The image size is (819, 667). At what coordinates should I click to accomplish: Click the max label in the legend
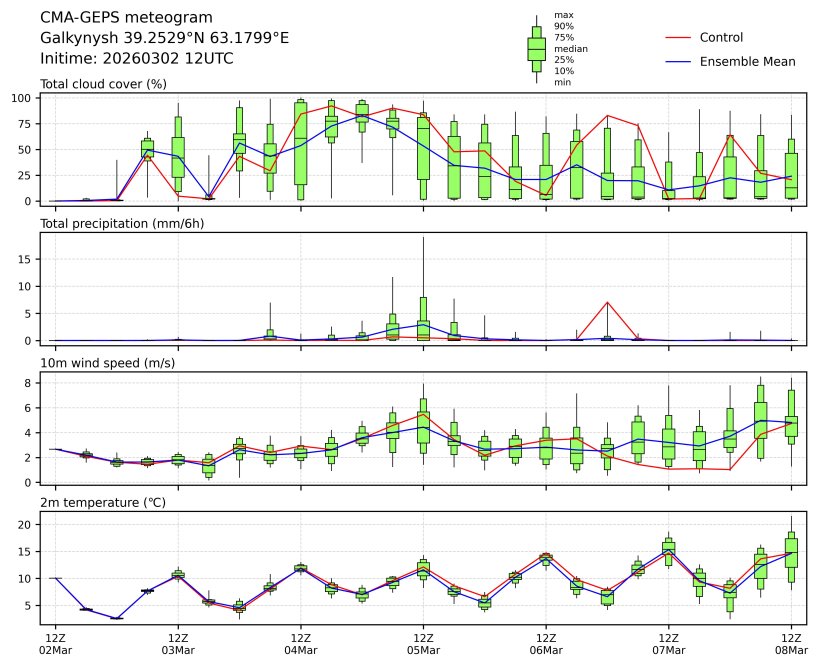click(564, 15)
